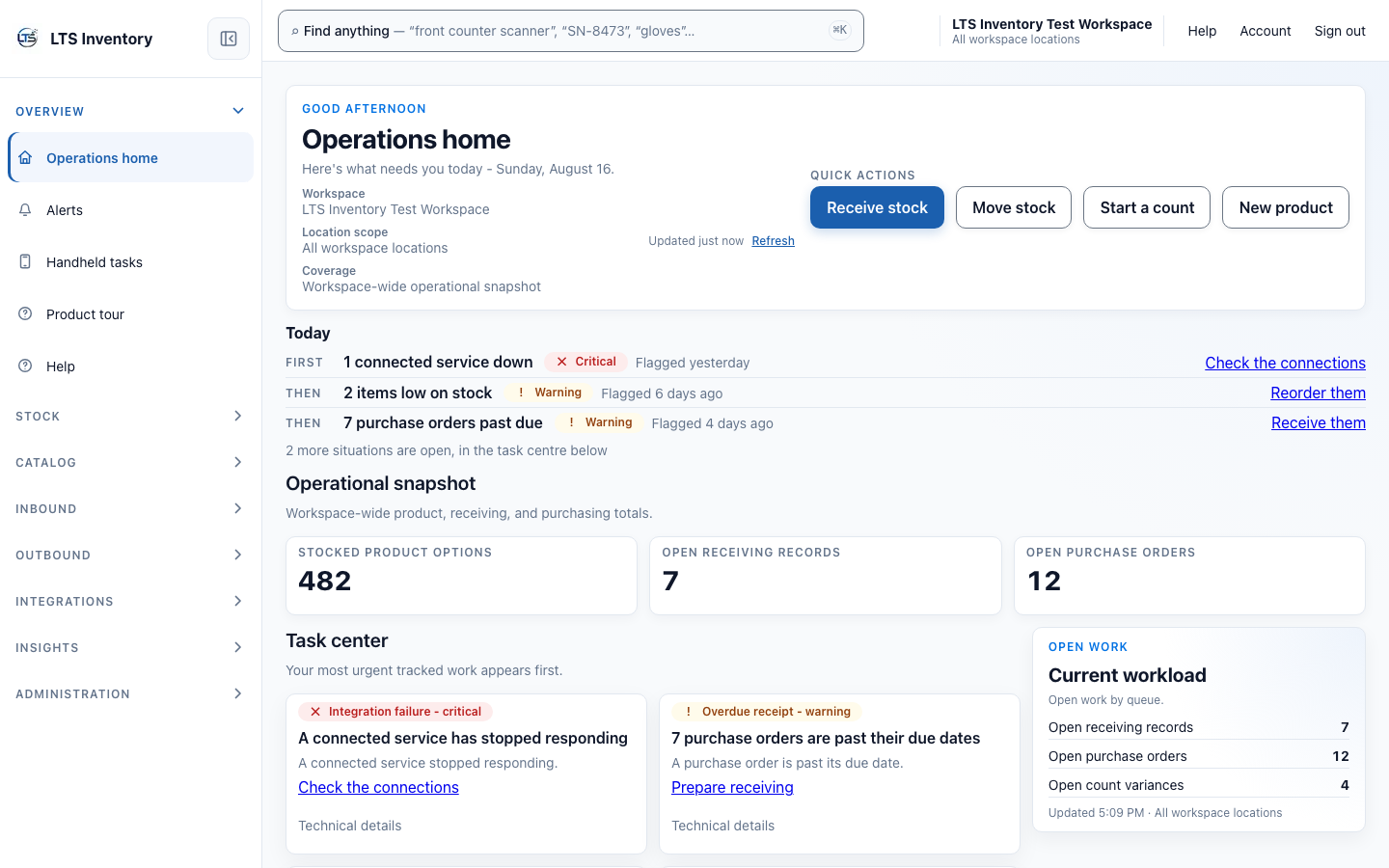The width and height of the screenshot is (1389, 868).
Task: Click '2 items low on stock' text
Action: [418, 393]
